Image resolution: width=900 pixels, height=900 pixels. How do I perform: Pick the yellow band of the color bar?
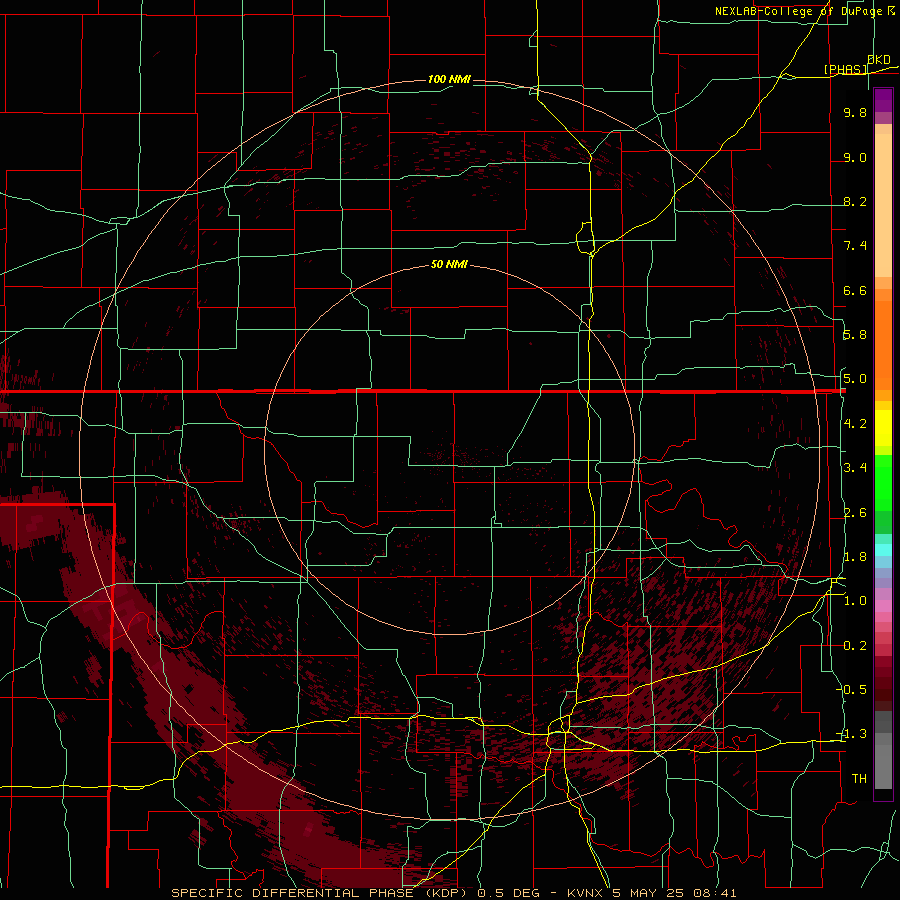pos(883,428)
